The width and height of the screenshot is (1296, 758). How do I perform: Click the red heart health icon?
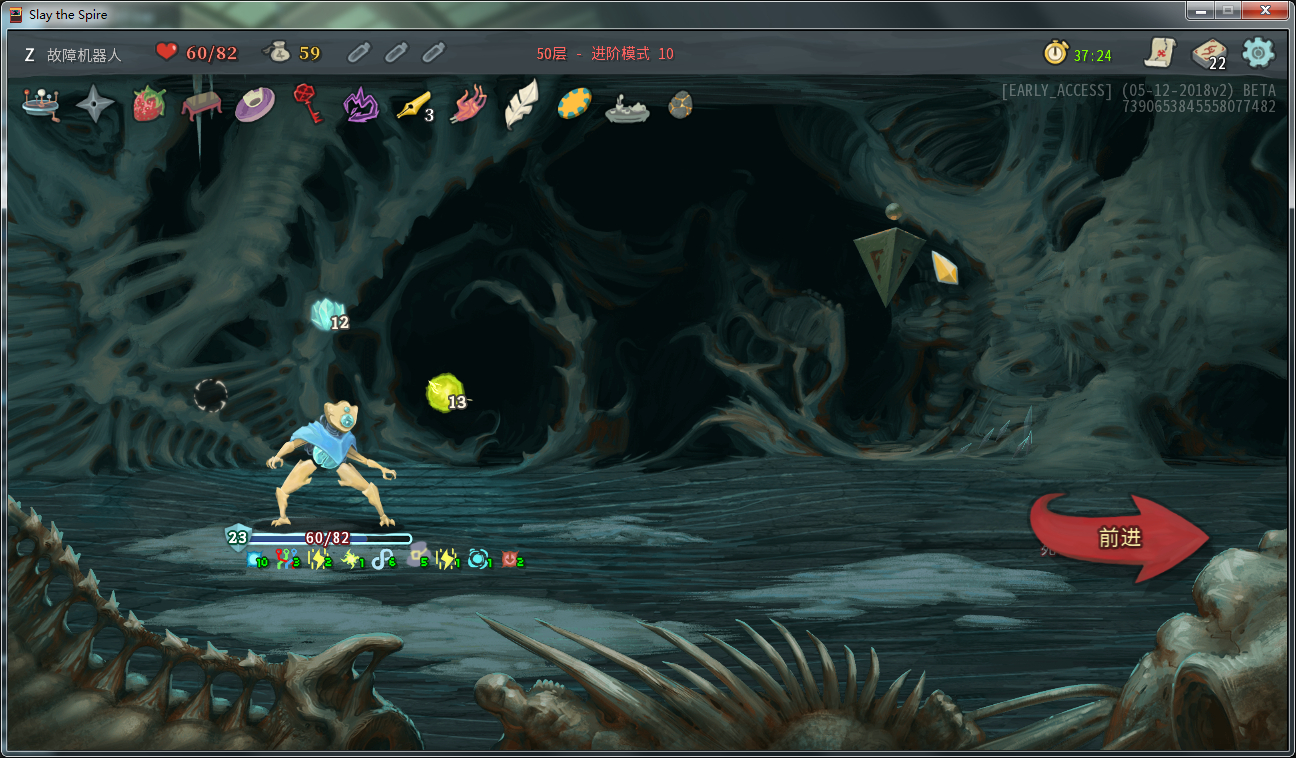point(167,52)
